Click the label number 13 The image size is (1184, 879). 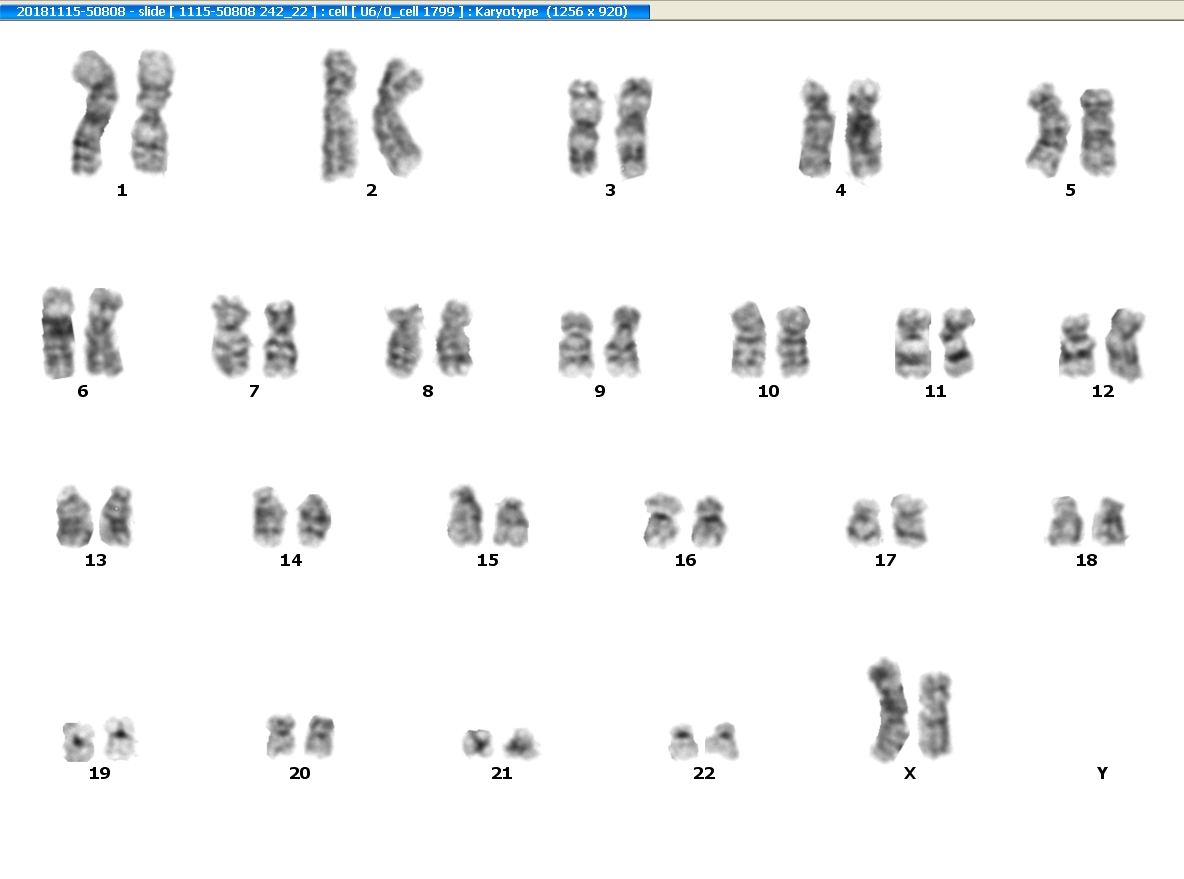click(95, 560)
